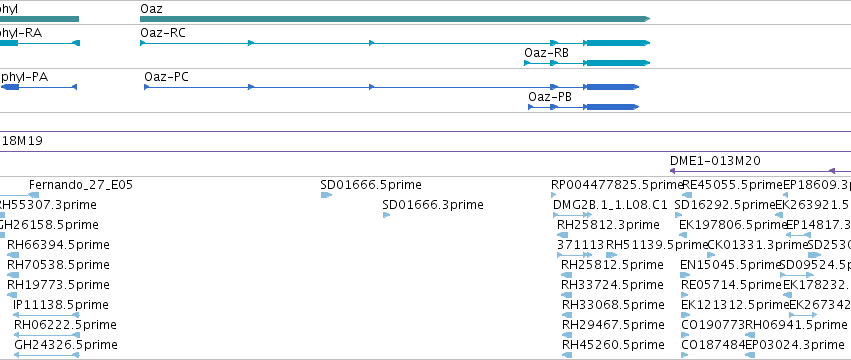This screenshot has height=360, width=851.
Task: Click EST GH26158.5prime
Action: point(49,225)
